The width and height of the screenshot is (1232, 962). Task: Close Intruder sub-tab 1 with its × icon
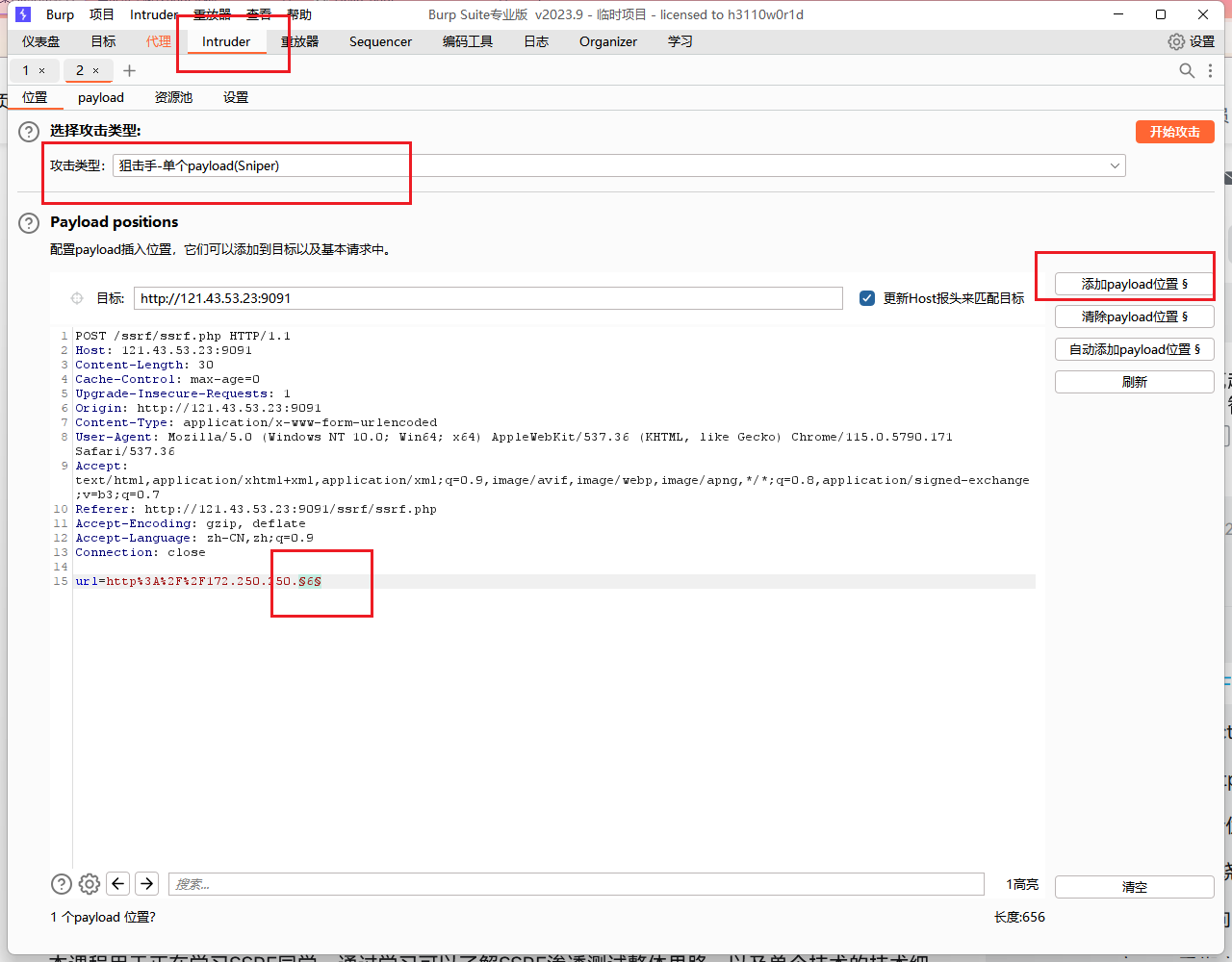41,70
